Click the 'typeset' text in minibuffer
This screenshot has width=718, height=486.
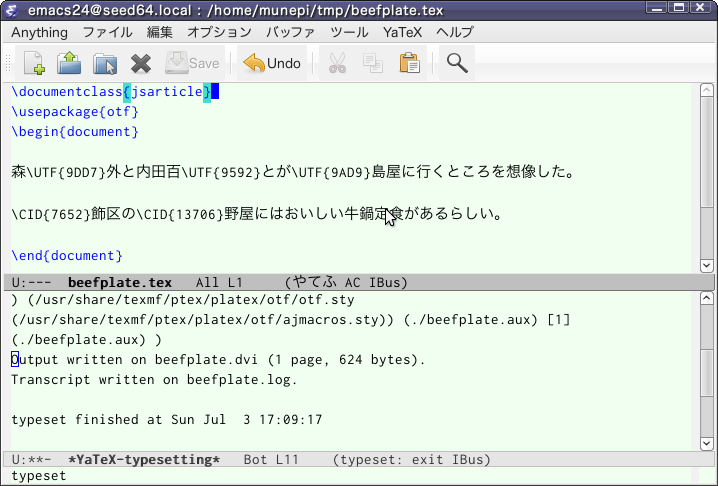tap(39, 476)
